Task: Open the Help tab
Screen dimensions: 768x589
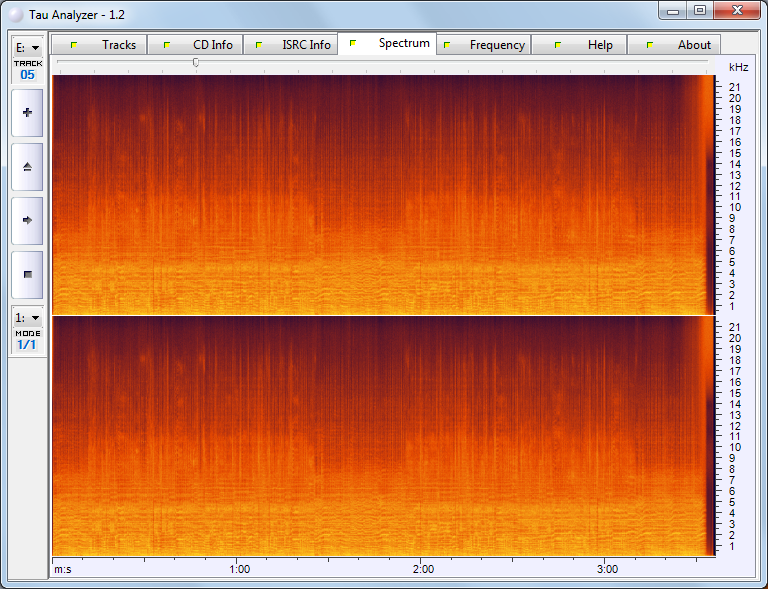Action: click(580, 45)
